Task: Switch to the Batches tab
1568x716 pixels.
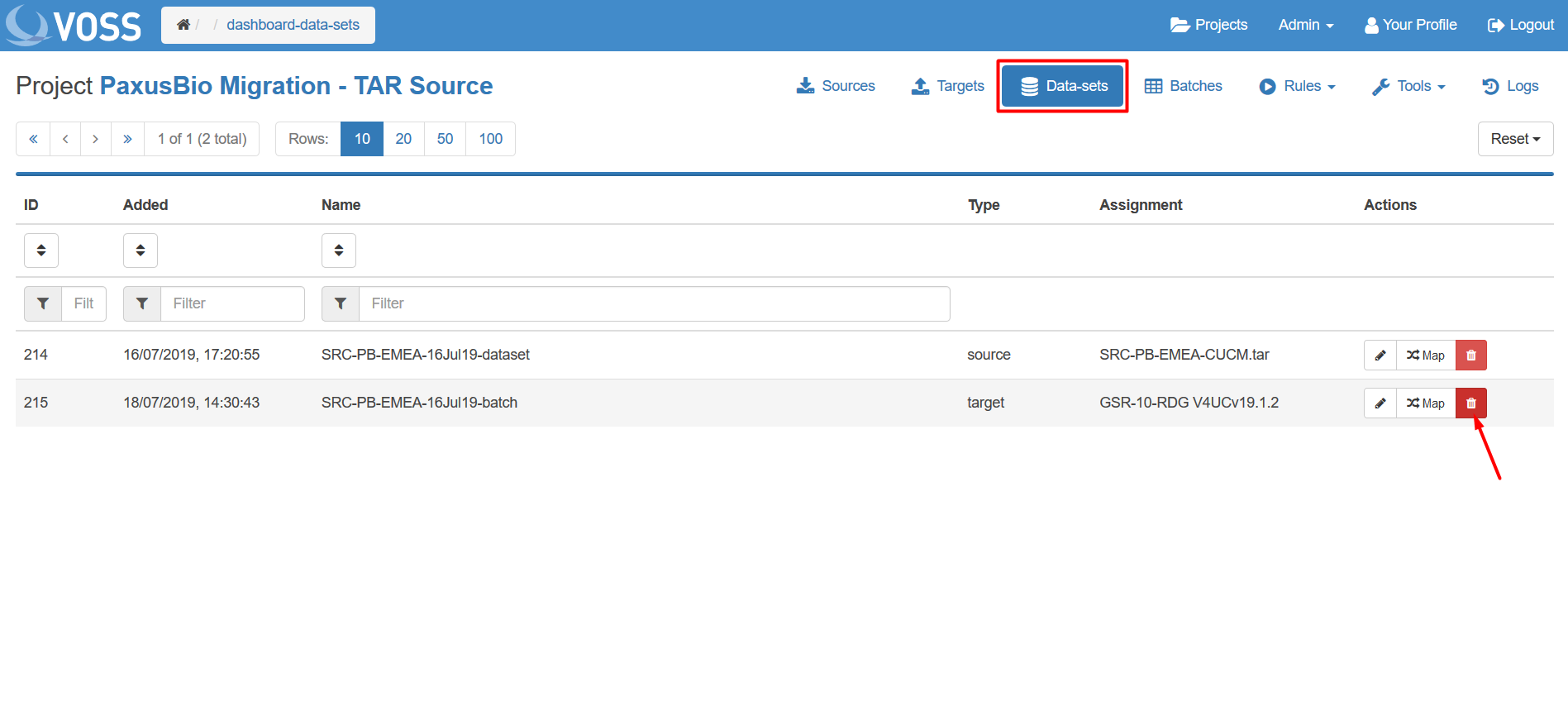Action: 1183,86
